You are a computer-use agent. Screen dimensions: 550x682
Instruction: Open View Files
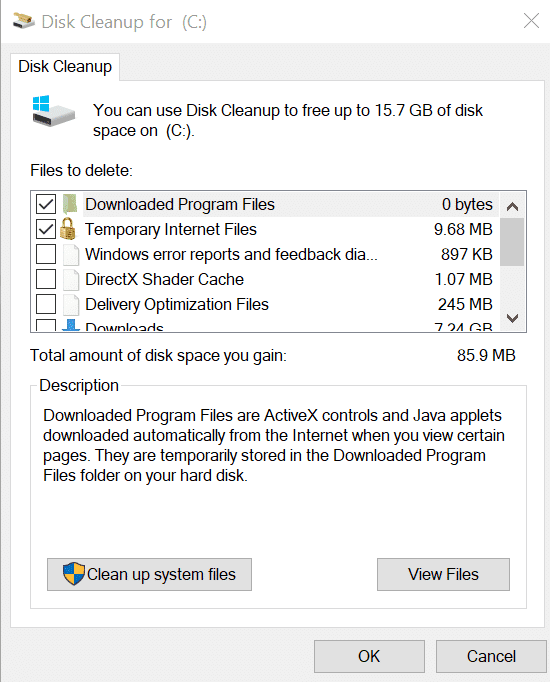pyautogui.click(x=443, y=575)
